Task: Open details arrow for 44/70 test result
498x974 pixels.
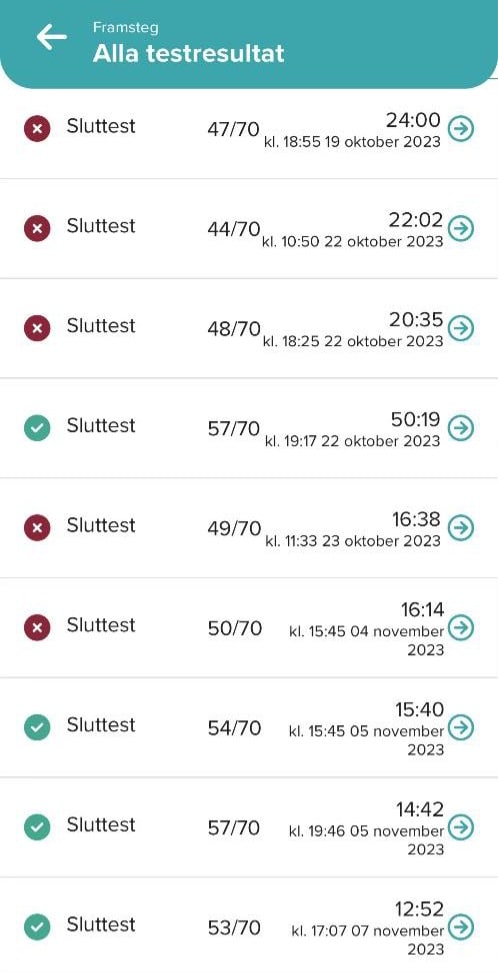Action: click(x=461, y=228)
